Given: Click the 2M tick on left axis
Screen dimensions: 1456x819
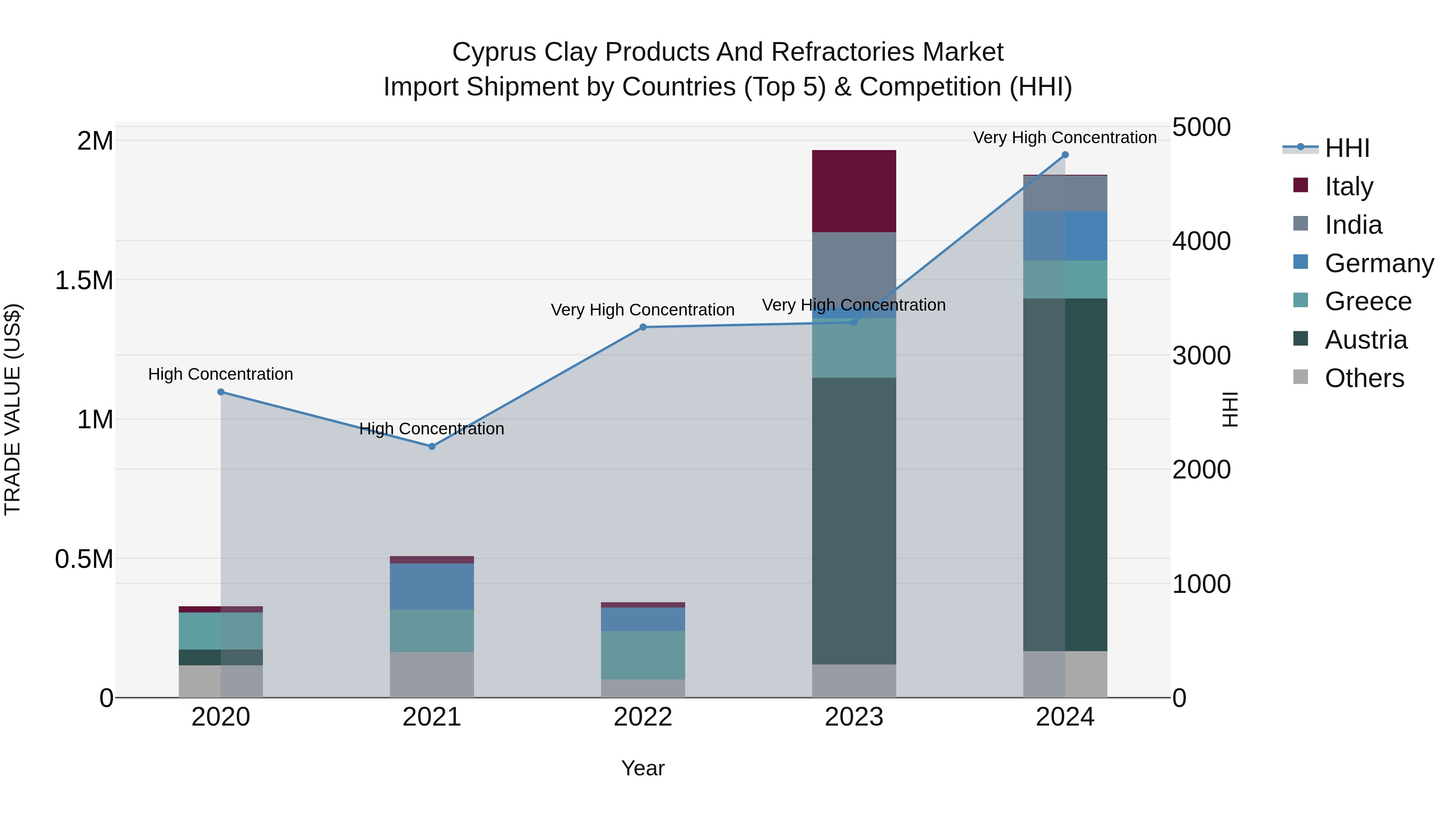Looking at the screenshot, I should pos(95,141).
